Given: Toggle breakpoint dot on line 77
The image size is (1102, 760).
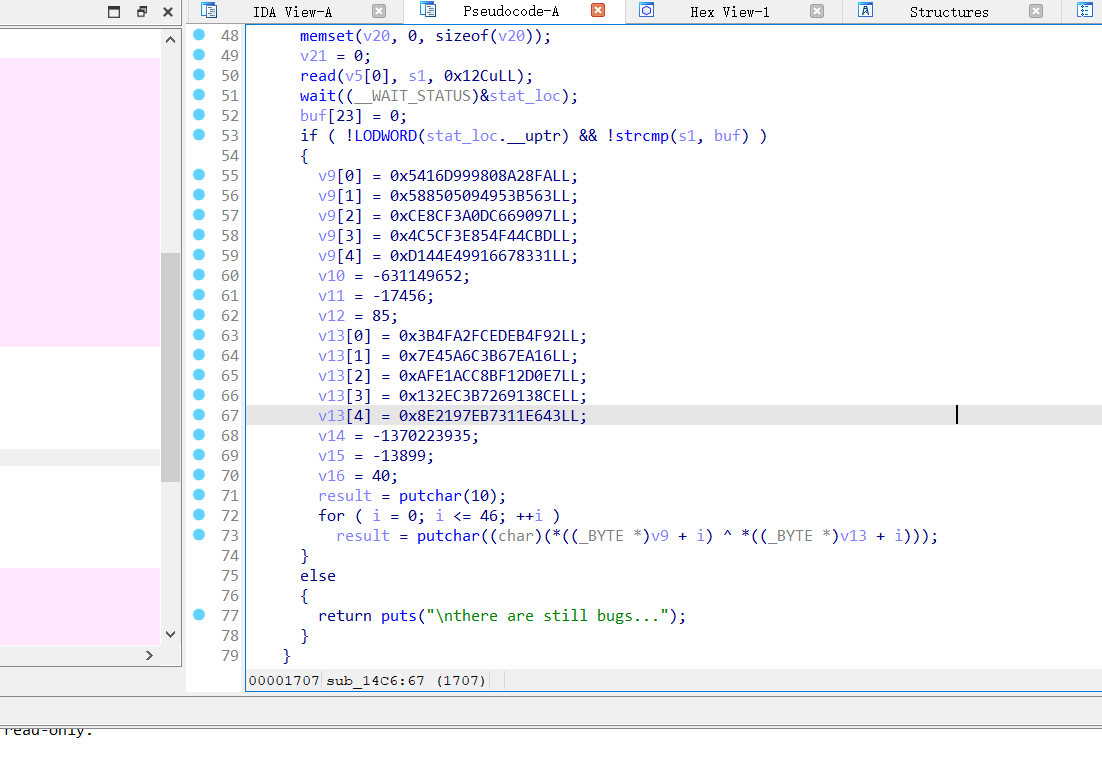Looking at the screenshot, I should 199,615.
